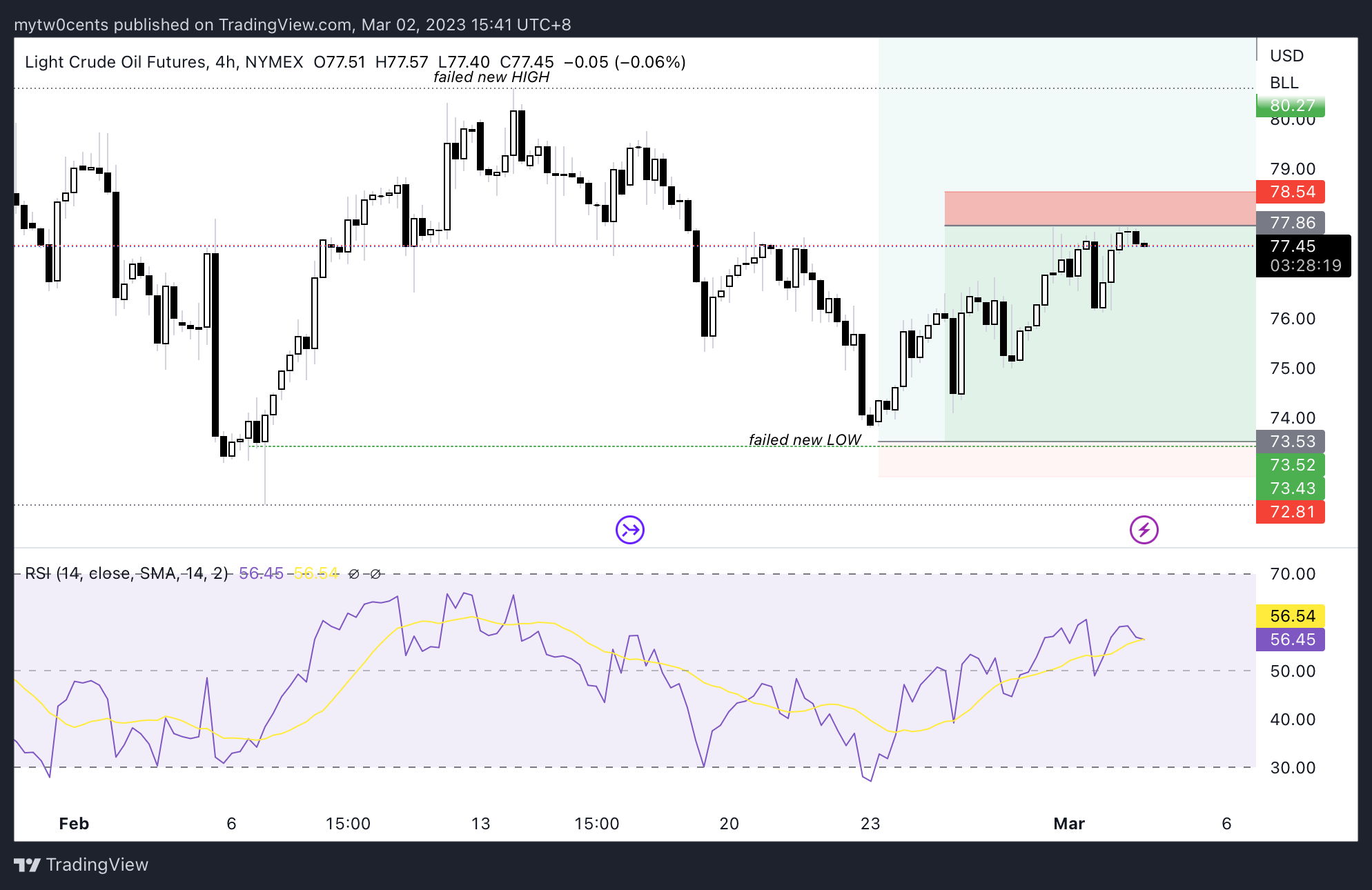The image size is (1372, 890).
Task: Click the gray 73.53 price label
Action: click(x=1291, y=442)
